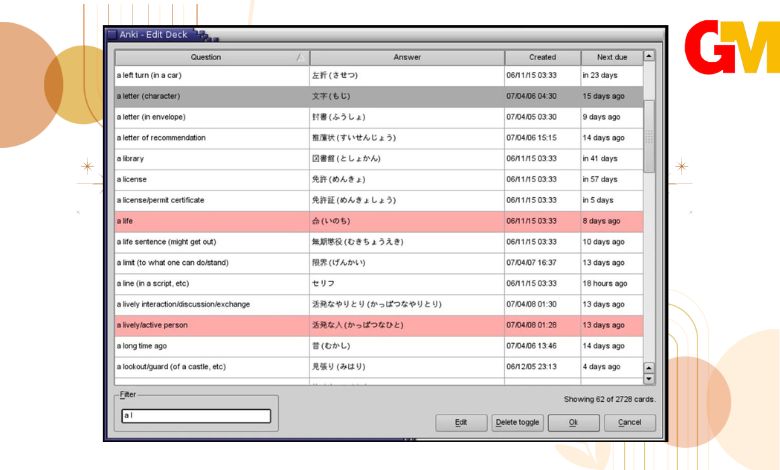Screen dimensions: 780x470
Task: Click the answer cell with さセつ reading
Action: click(407, 76)
